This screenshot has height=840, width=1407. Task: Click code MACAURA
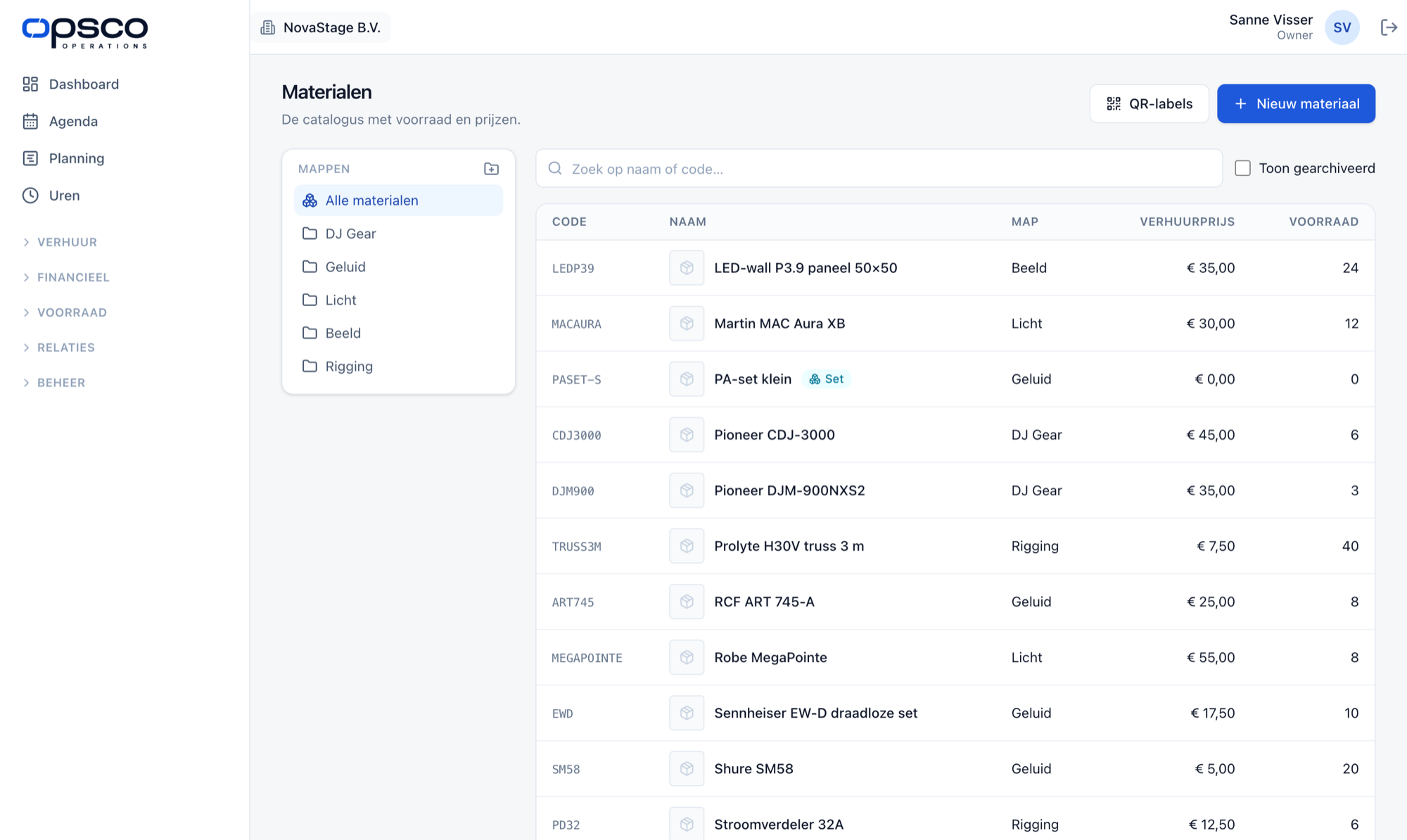coord(576,324)
